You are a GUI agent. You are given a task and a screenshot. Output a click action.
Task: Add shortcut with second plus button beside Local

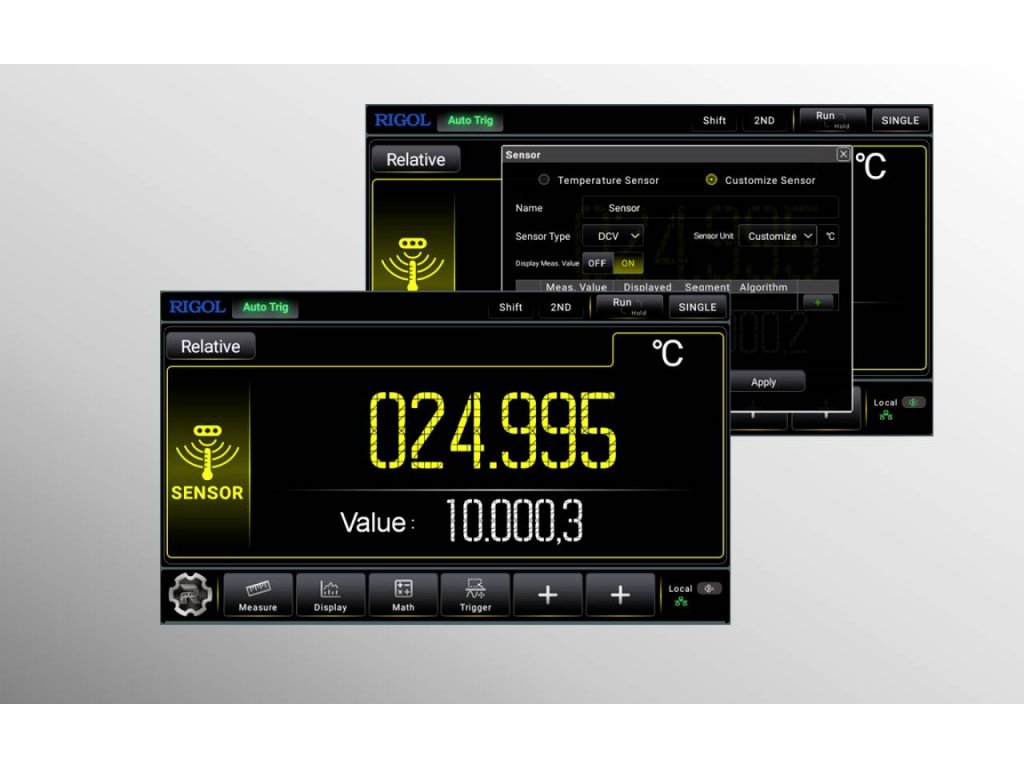coord(620,594)
